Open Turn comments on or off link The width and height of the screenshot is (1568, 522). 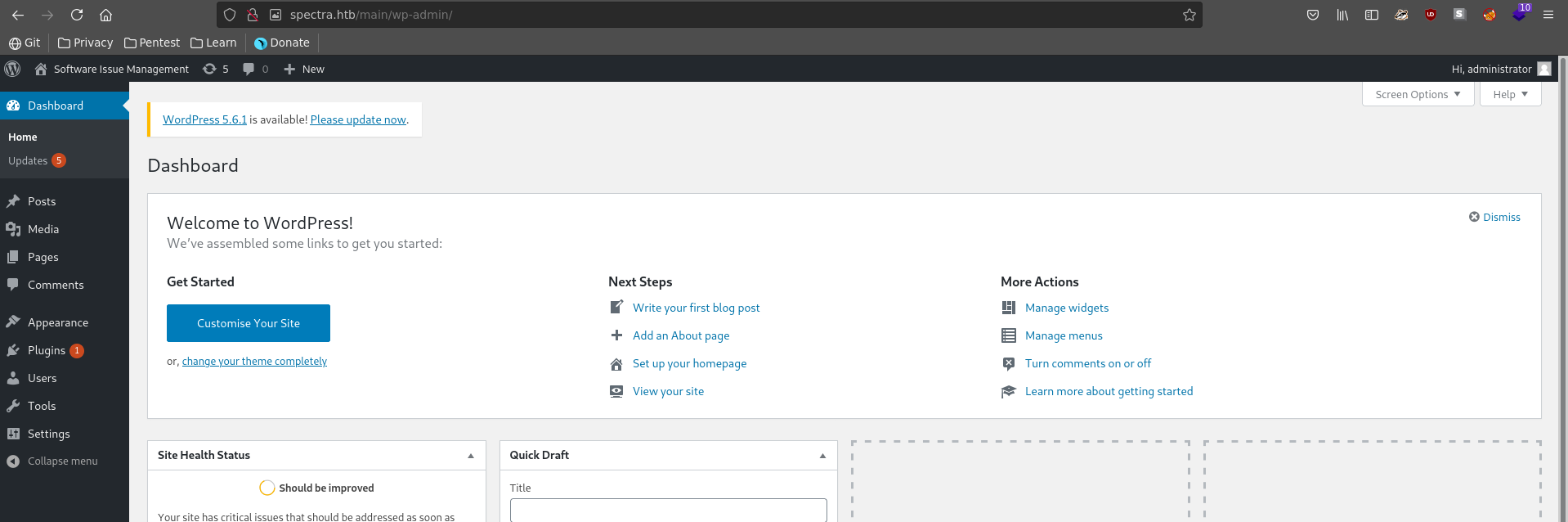[x=1087, y=363]
